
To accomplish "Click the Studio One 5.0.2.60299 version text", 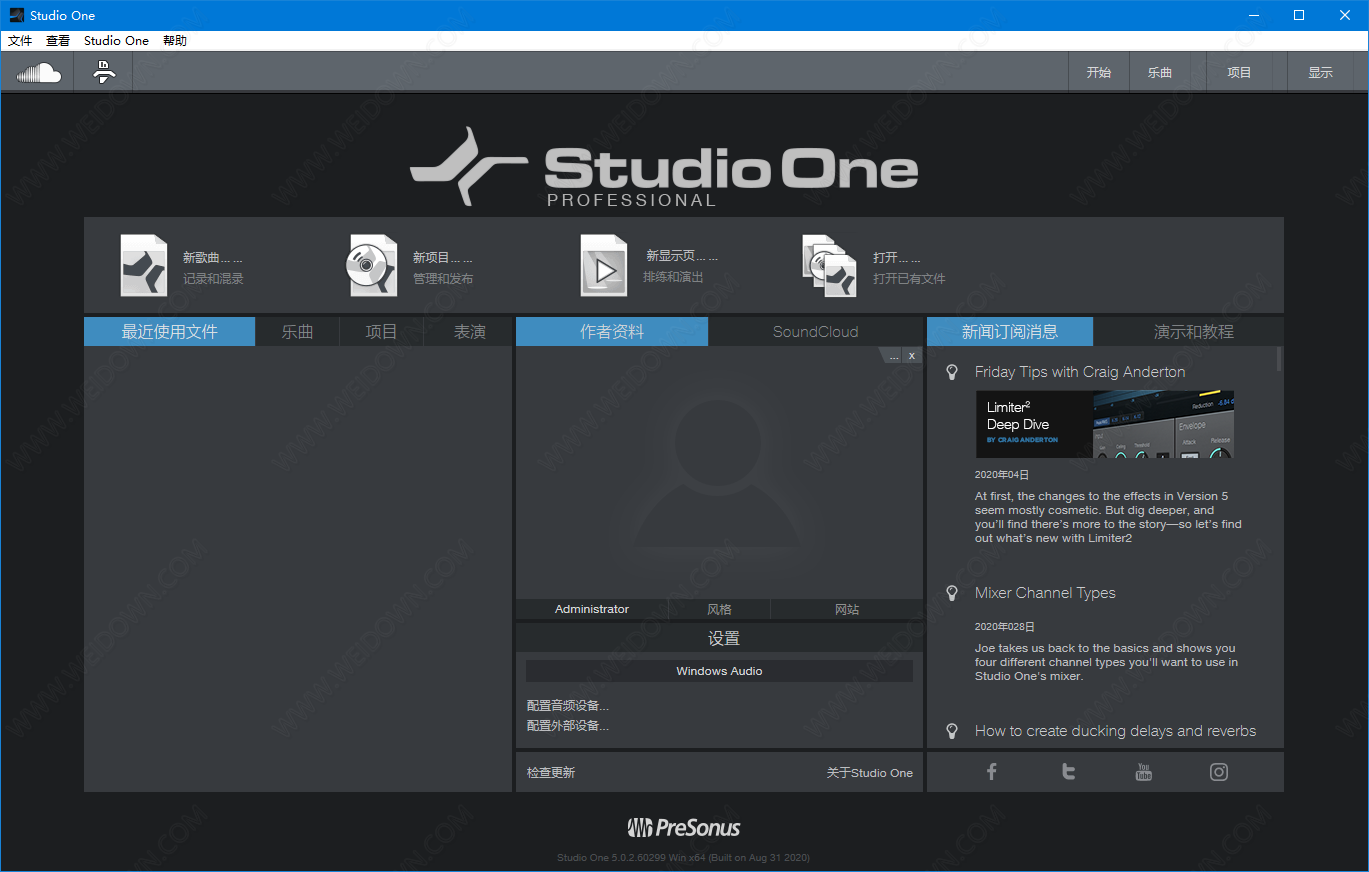I will (x=684, y=858).
